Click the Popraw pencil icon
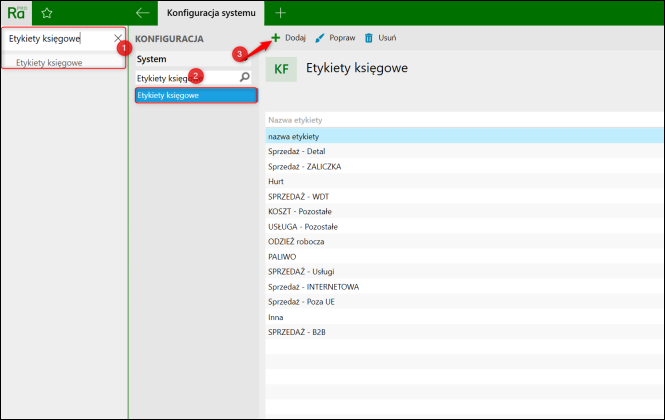The height and width of the screenshot is (420, 665). 320,38
